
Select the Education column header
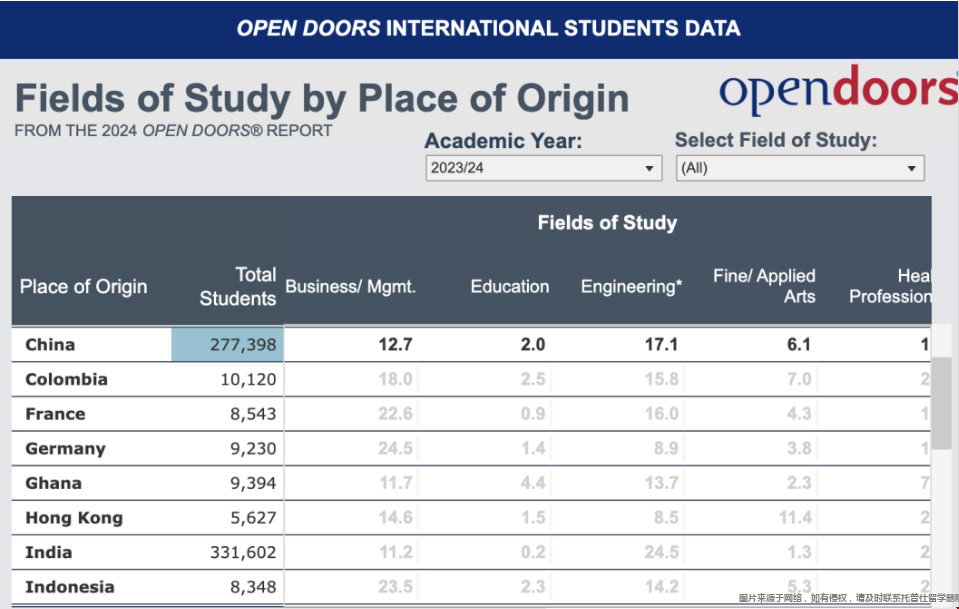(x=509, y=287)
